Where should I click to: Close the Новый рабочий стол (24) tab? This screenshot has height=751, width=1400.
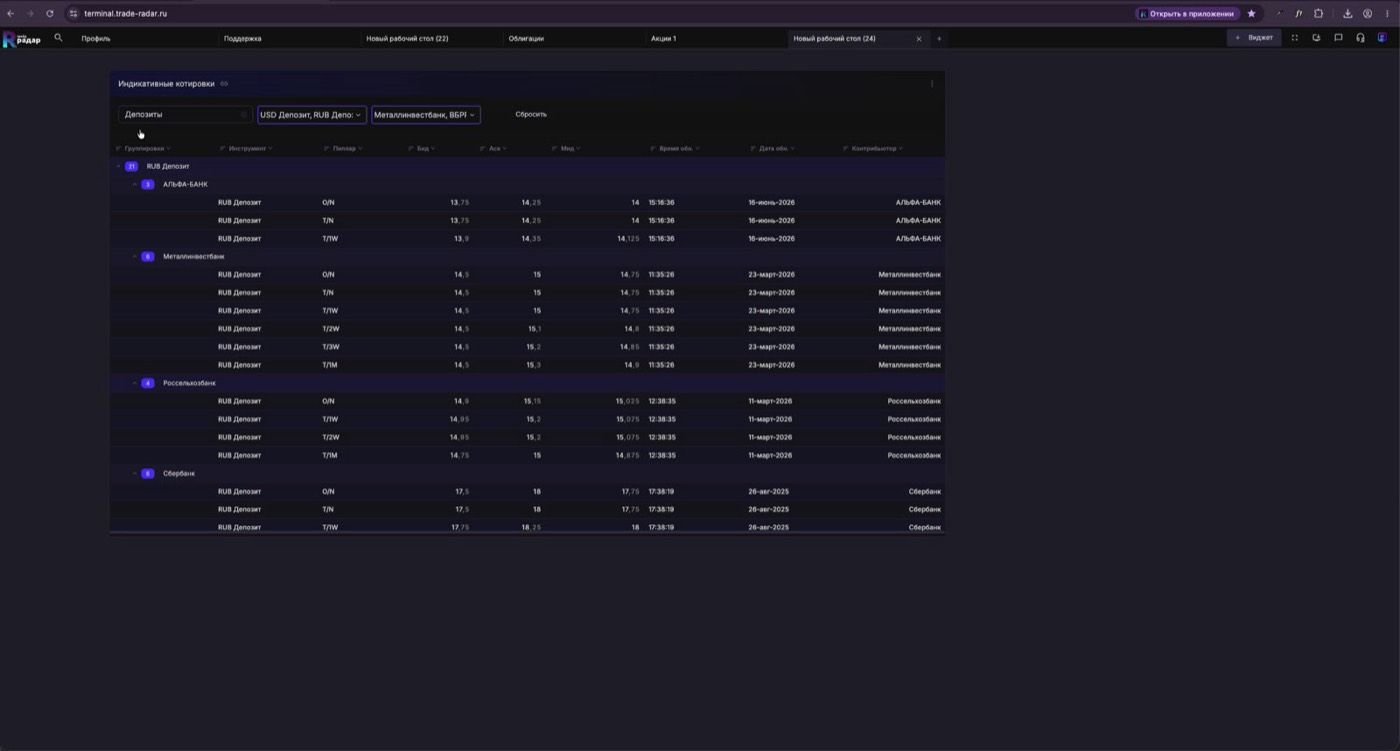[919, 39]
